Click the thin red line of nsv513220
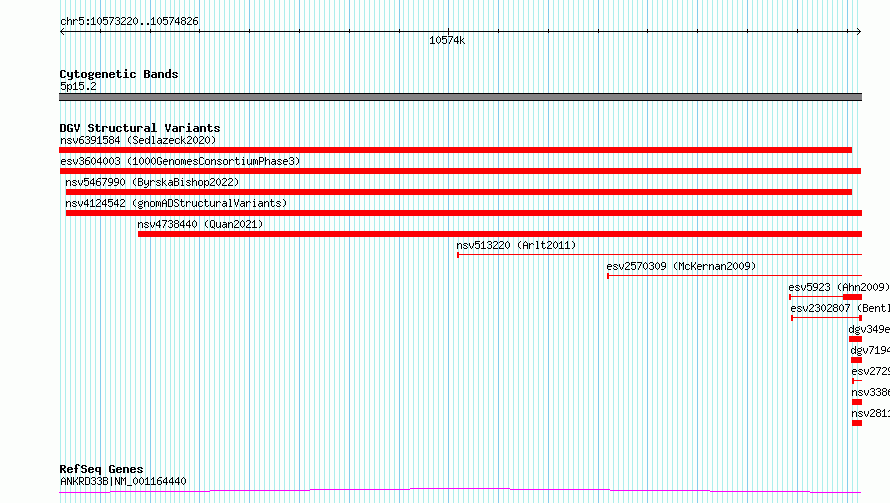 (x=660, y=255)
